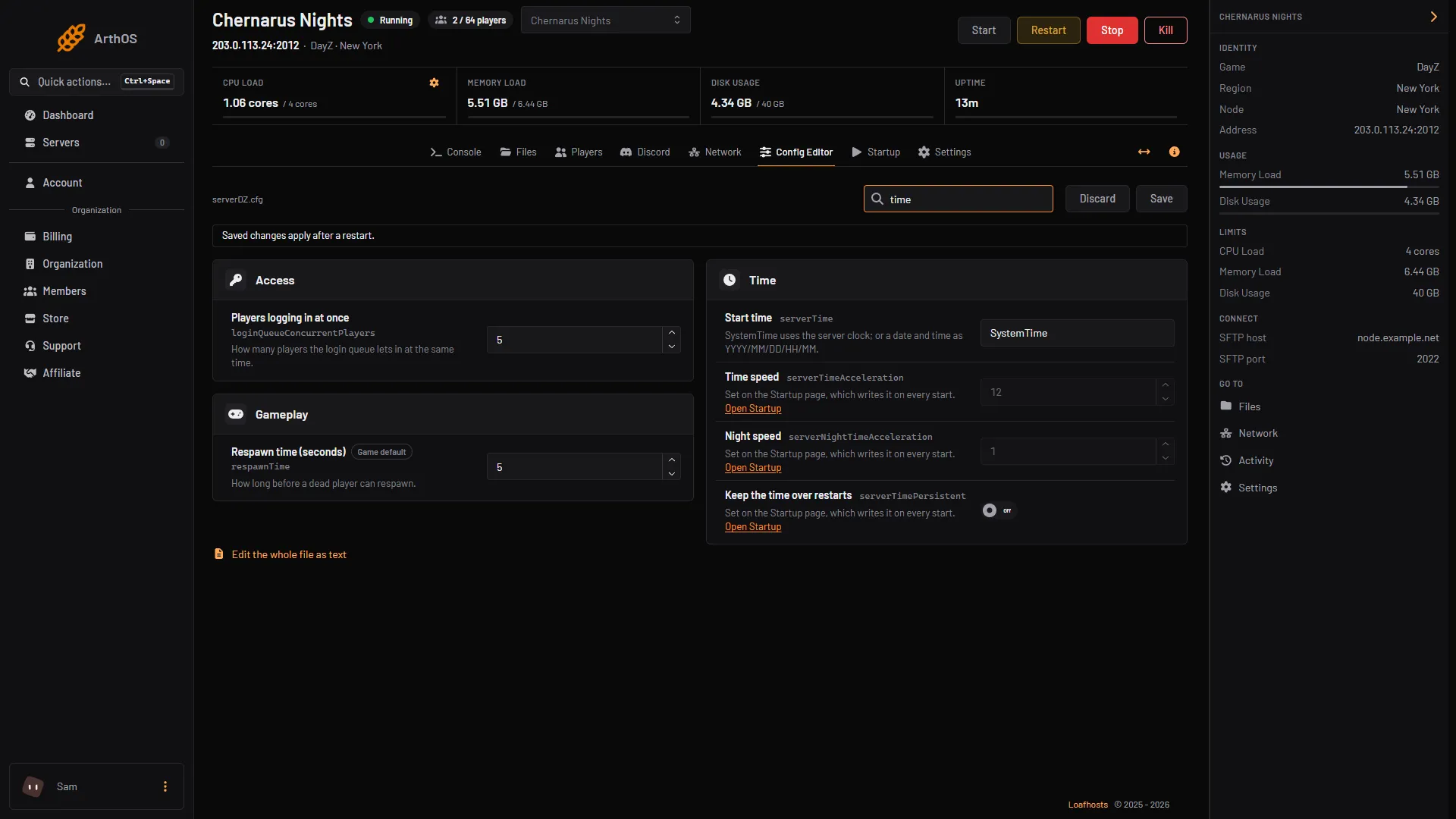Go to Network in the right panel
This screenshot has width=1456, height=819.
[x=1249, y=433]
